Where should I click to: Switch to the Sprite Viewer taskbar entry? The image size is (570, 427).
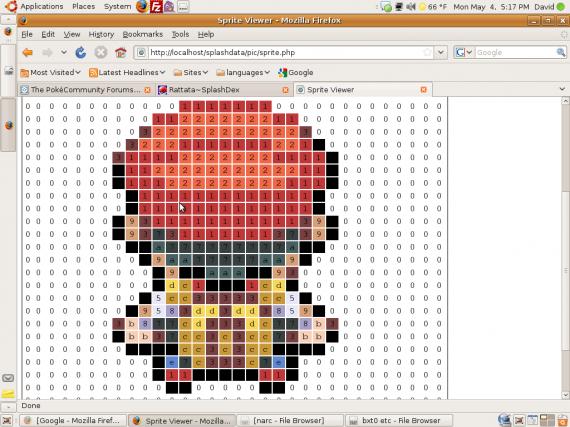(x=182, y=420)
